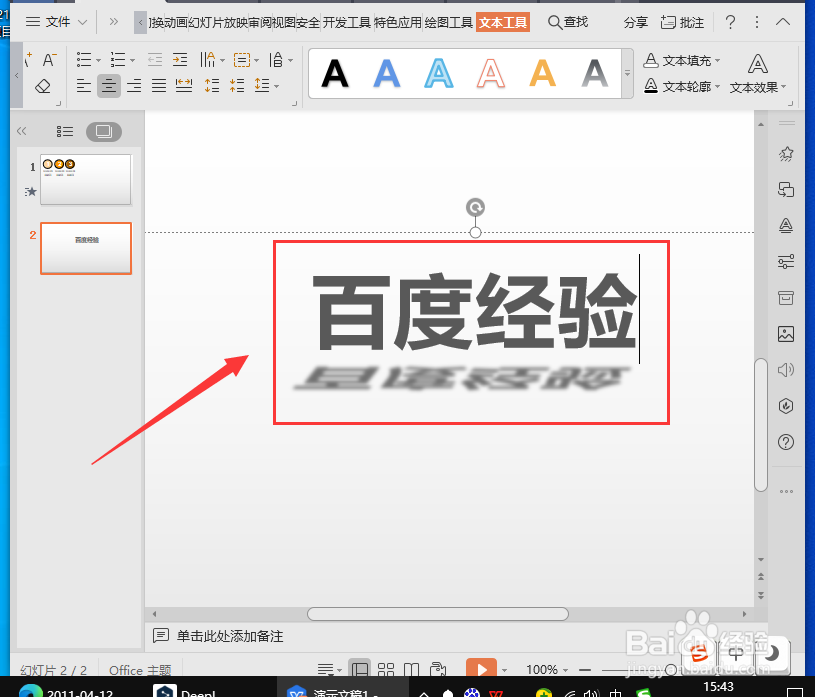815x697 pixels.
Task: Open the help question mark
Action: click(x=730, y=22)
